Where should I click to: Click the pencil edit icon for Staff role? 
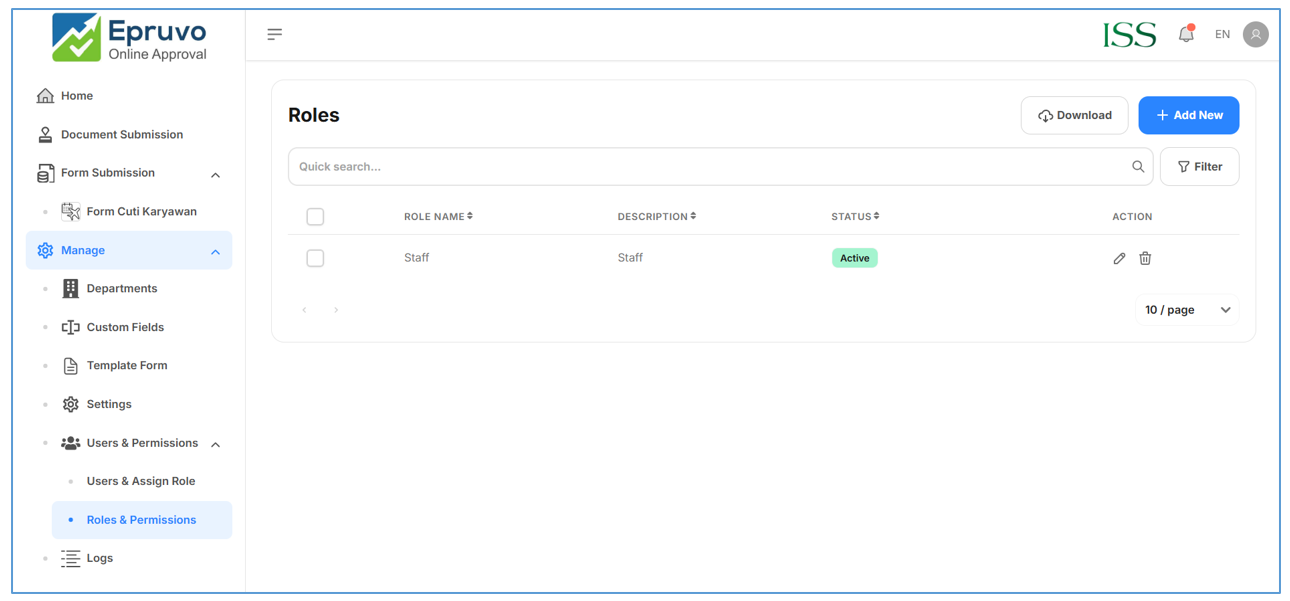click(x=1119, y=258)
